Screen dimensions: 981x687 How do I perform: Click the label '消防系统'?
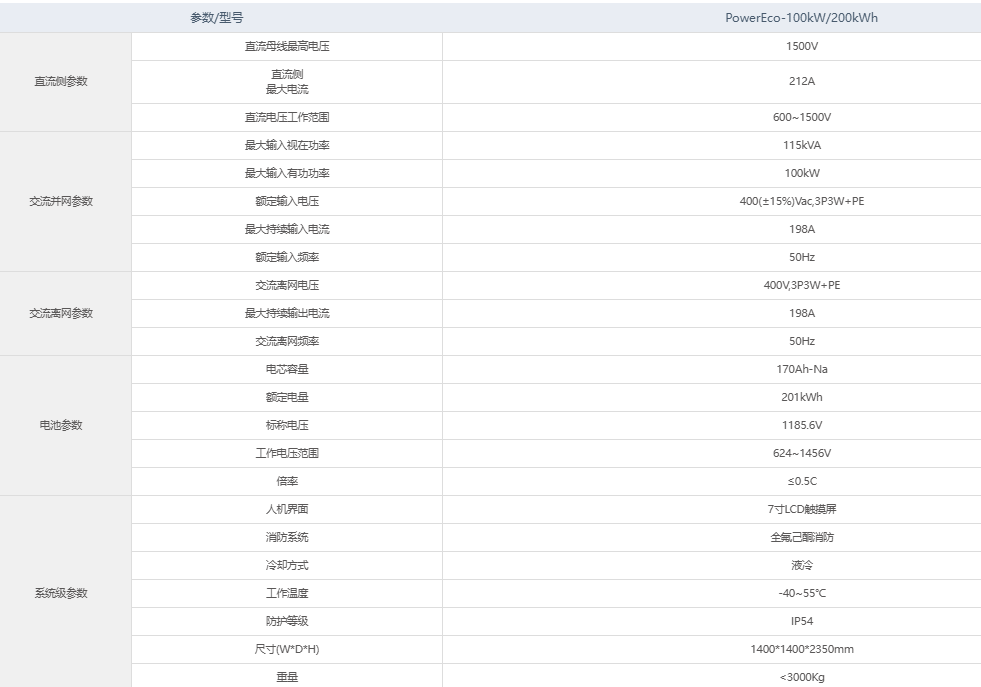pyautogui.click(x=287, y=538)
